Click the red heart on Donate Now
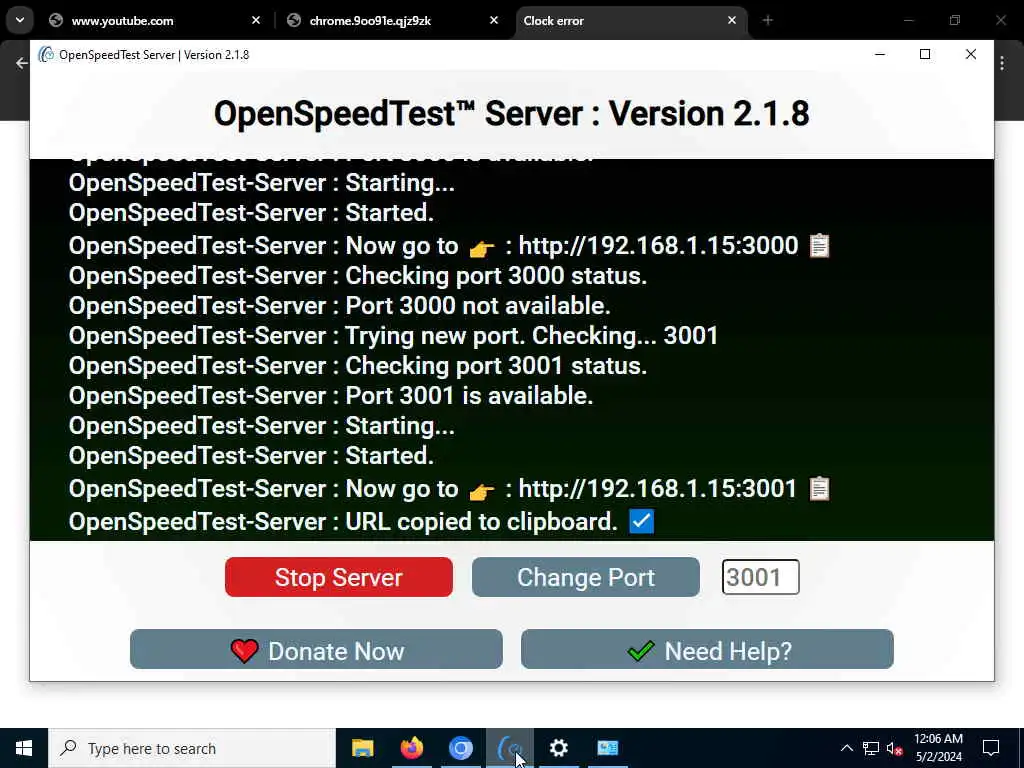Screen dimensions: 1024x768 point(245,651)
